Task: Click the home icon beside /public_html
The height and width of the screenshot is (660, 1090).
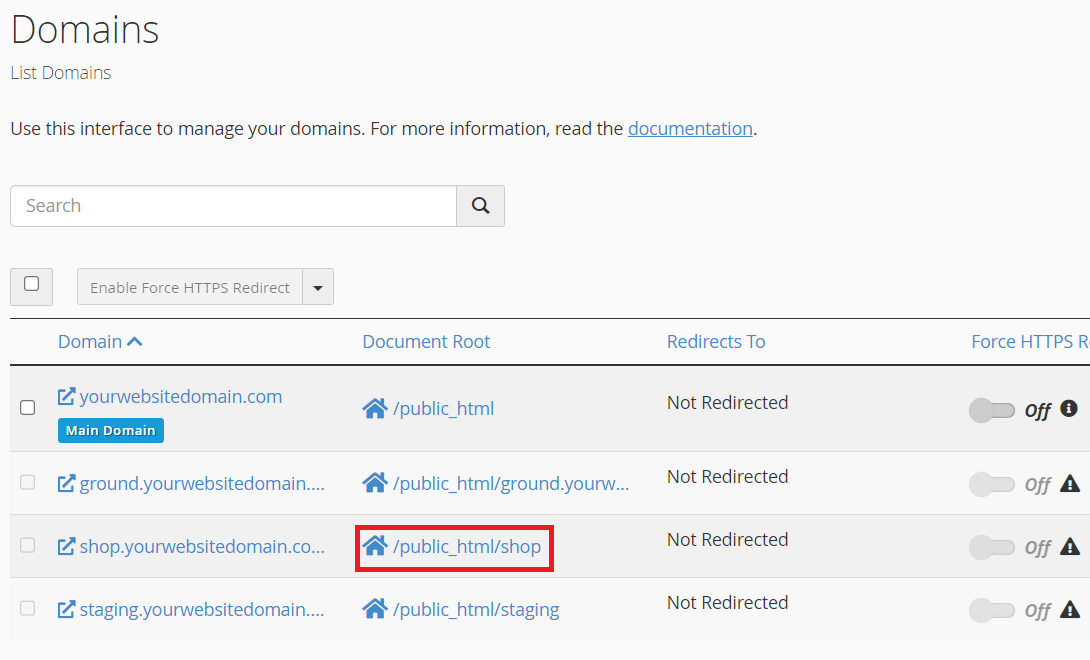Action: coord(374,407)
